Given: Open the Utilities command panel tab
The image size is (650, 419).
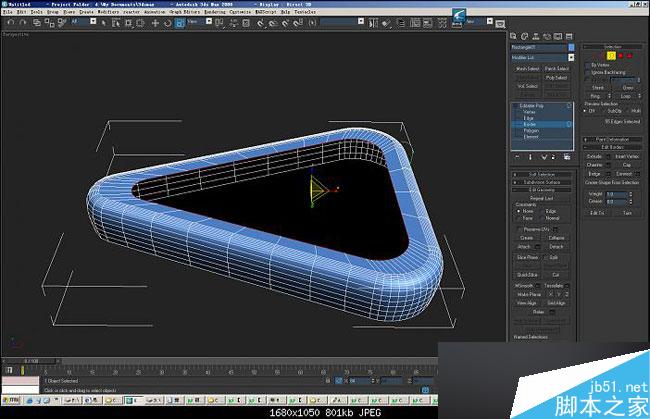Looking at the screenshot, I should coord(569,36).
